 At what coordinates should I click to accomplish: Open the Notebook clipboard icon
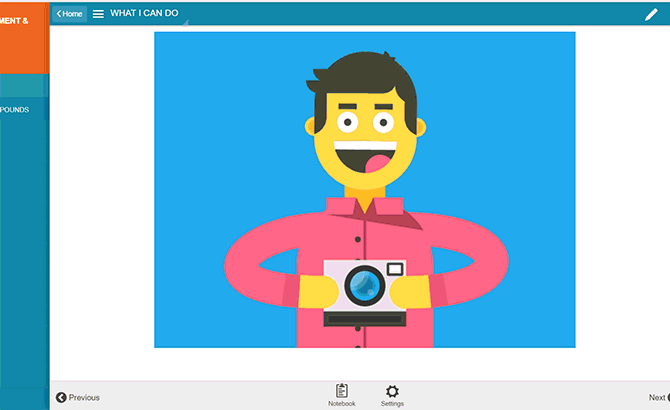[x=342, y=391]
